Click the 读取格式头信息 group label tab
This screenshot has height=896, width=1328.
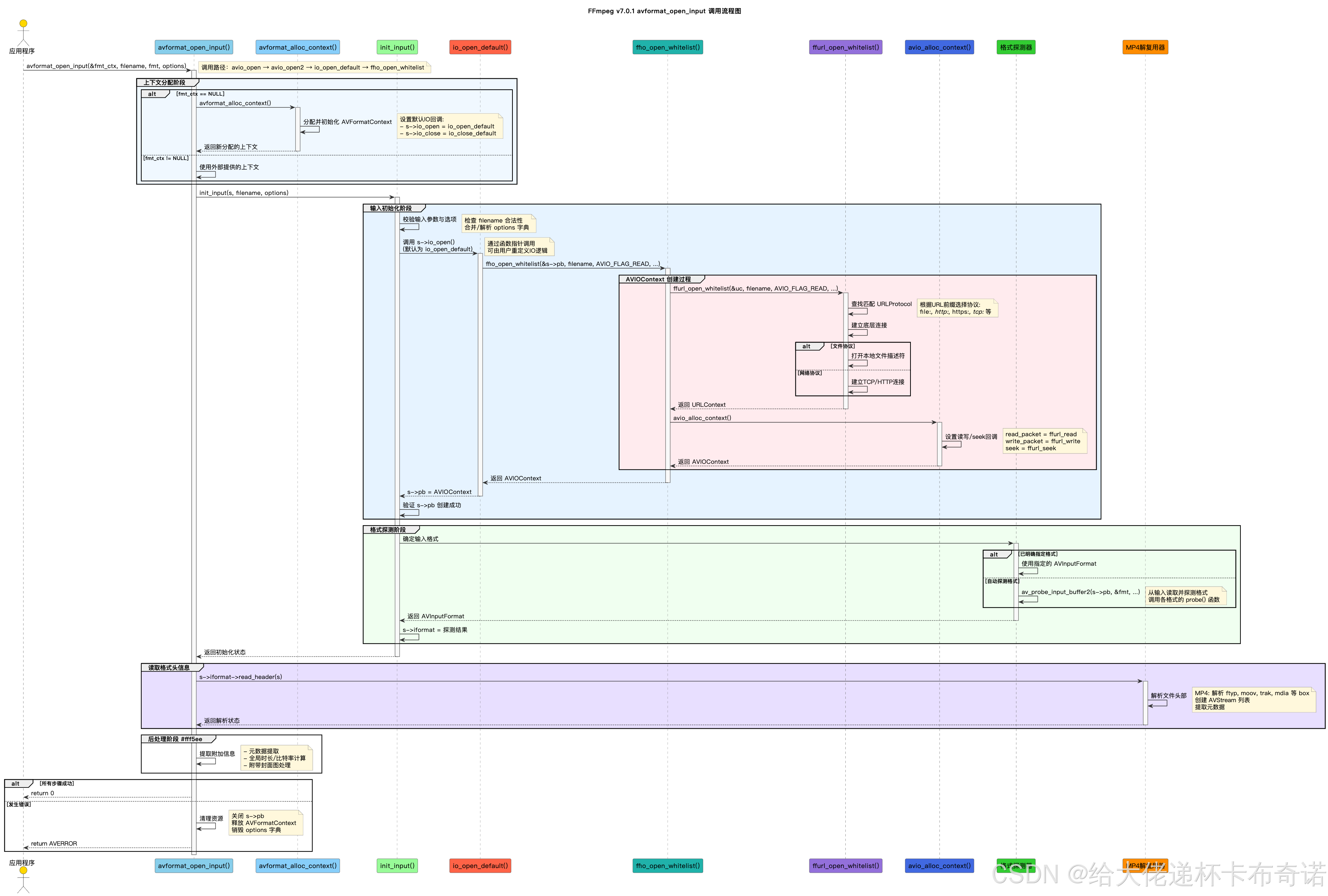(x=169, y=668)
